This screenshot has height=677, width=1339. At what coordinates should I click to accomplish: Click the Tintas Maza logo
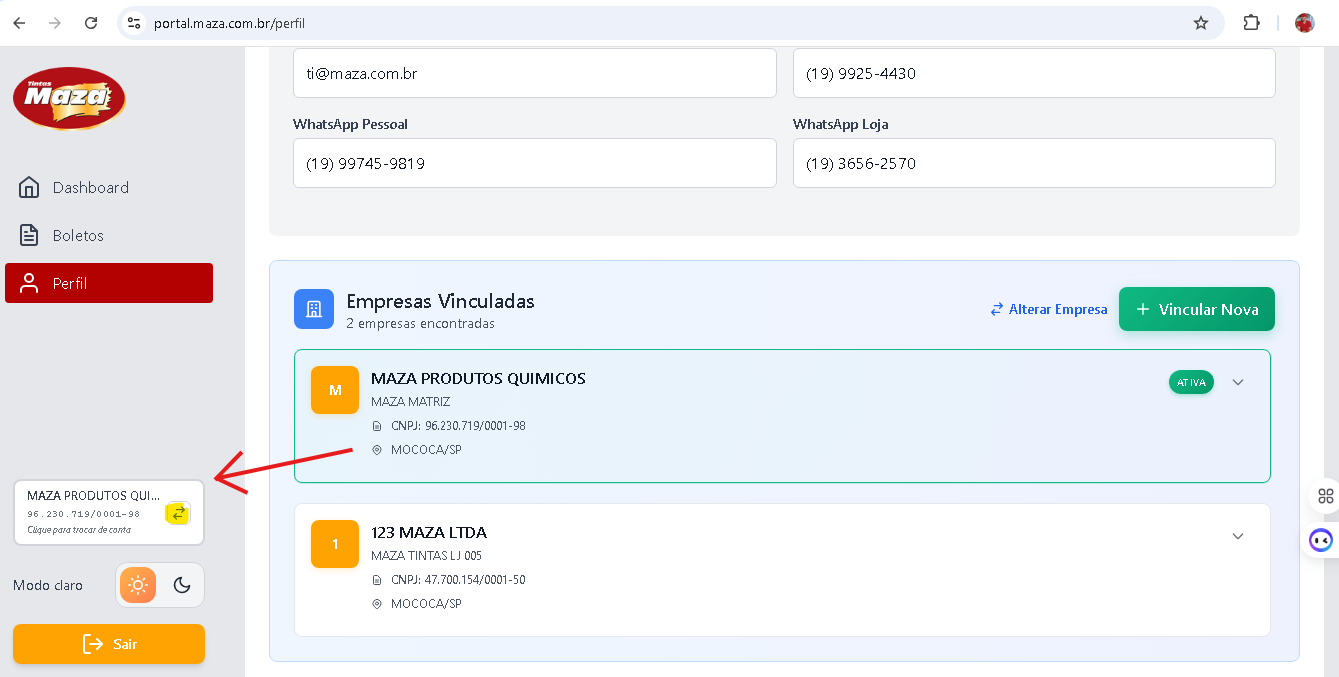pyautogui.click(x=69, y=98)
